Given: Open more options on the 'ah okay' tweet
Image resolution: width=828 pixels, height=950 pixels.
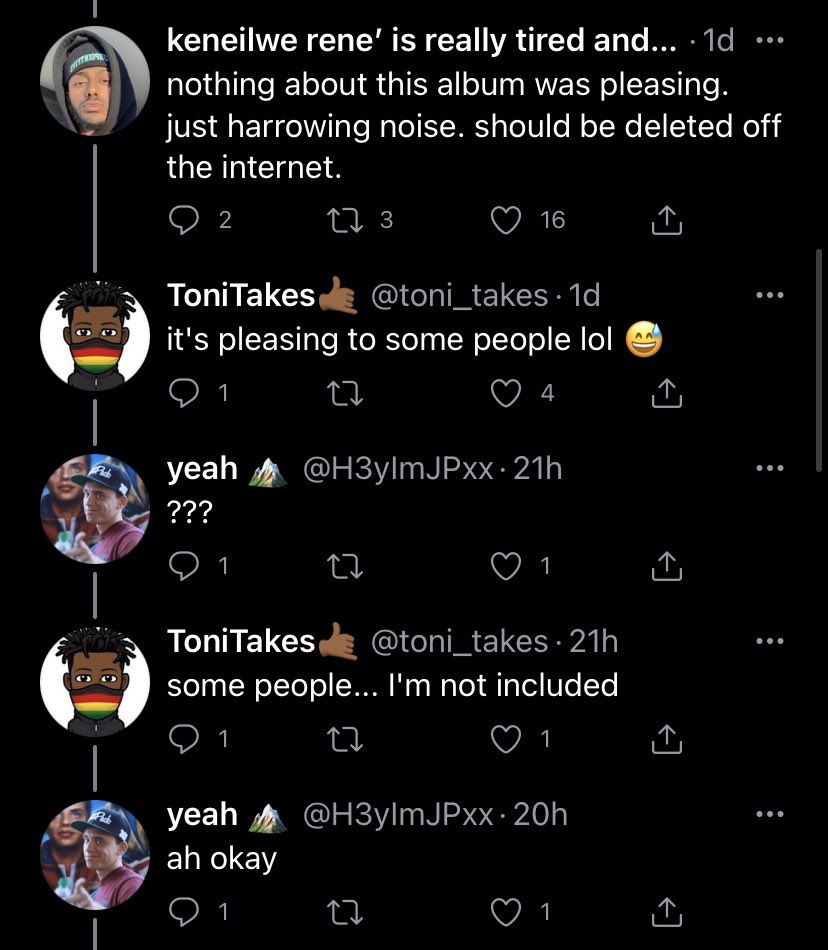Looking at the screenshot, I should click(767, 814).
